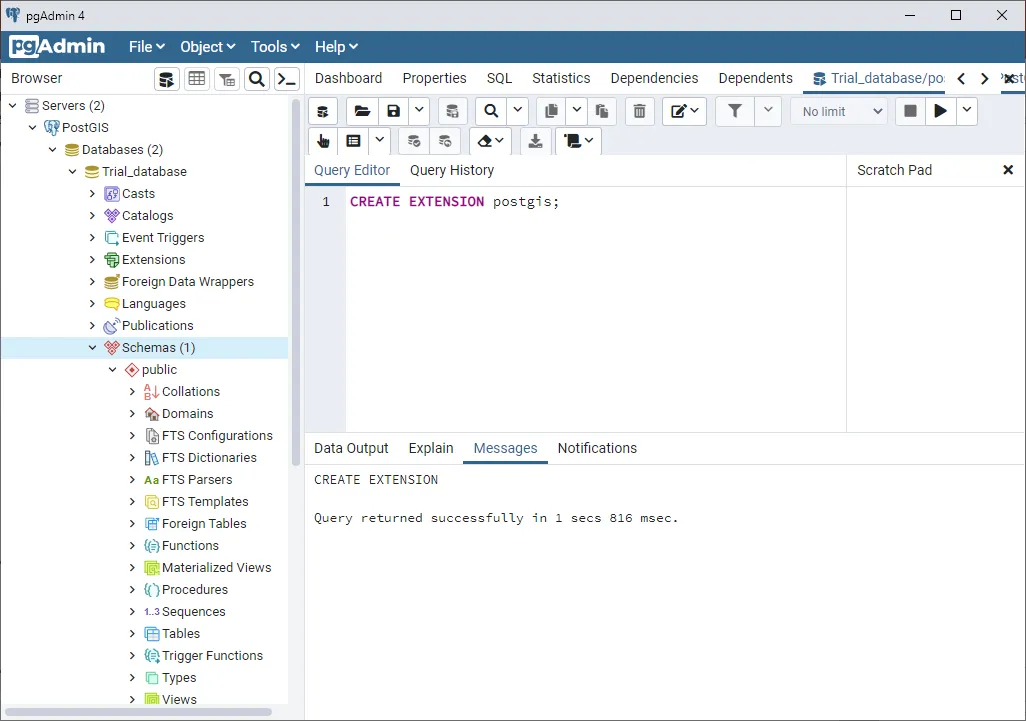Stop the running query
This screenshot has height=721, width=1026.
[x=910, y=111]
